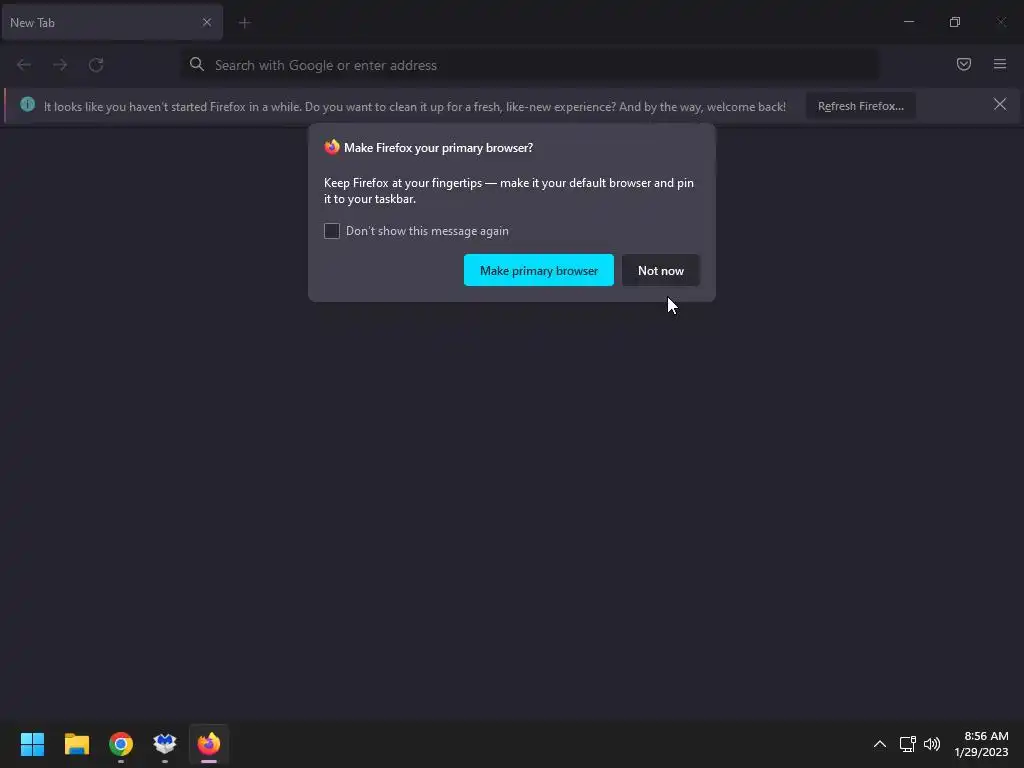Click the Refresh Firefox... button

point(861,106)
